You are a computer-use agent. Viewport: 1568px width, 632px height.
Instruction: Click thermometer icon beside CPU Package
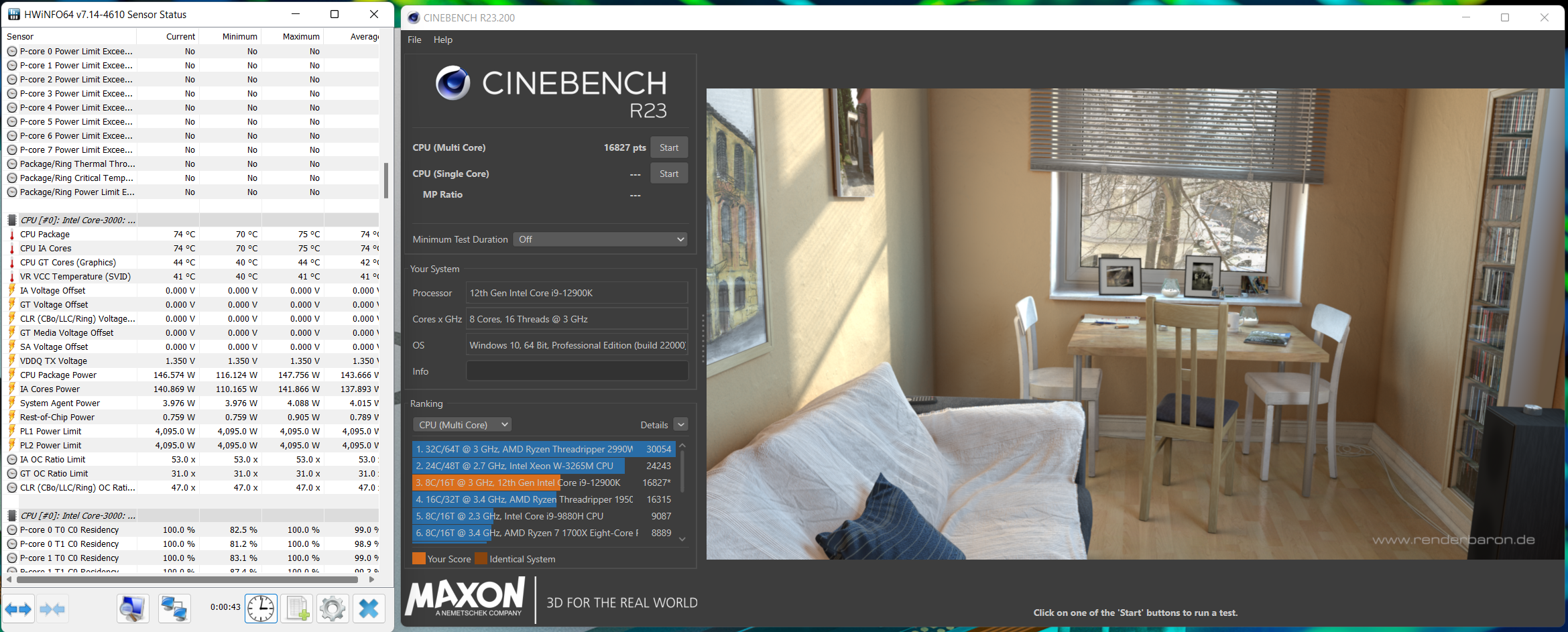(x=11, y=234)
